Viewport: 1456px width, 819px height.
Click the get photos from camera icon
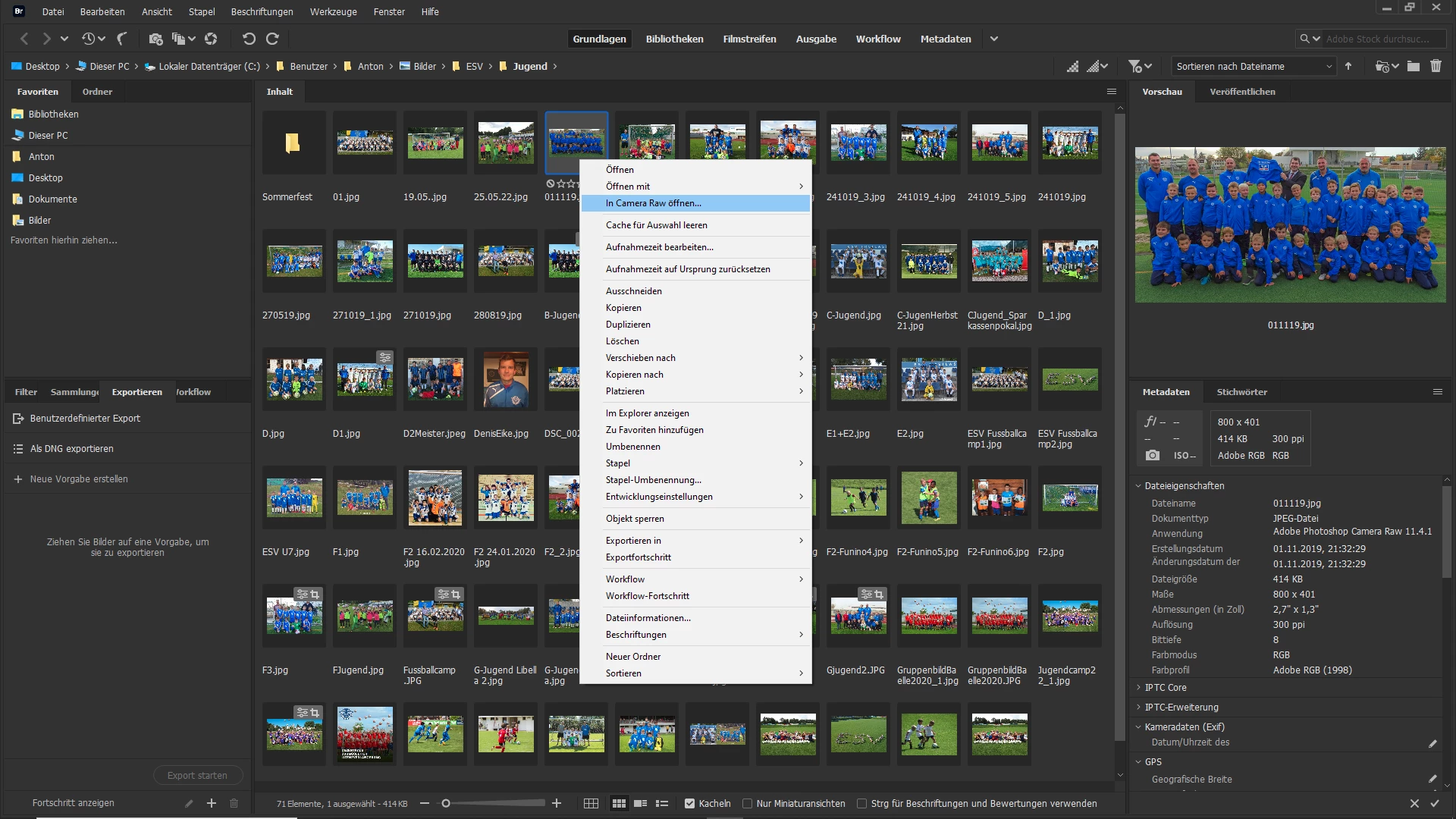[155, 39]
